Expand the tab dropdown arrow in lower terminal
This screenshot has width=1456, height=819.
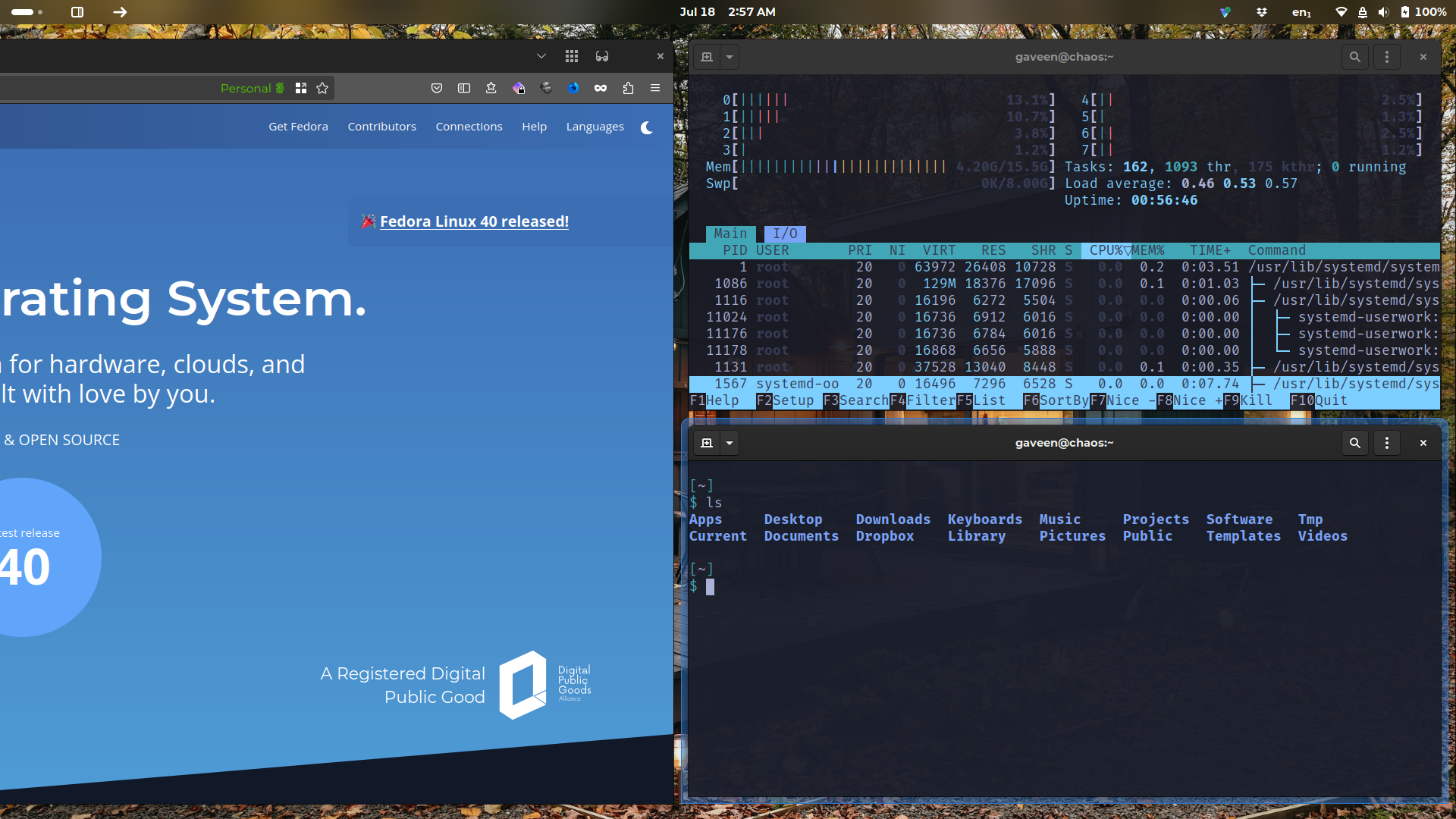(x=730, y=443)
